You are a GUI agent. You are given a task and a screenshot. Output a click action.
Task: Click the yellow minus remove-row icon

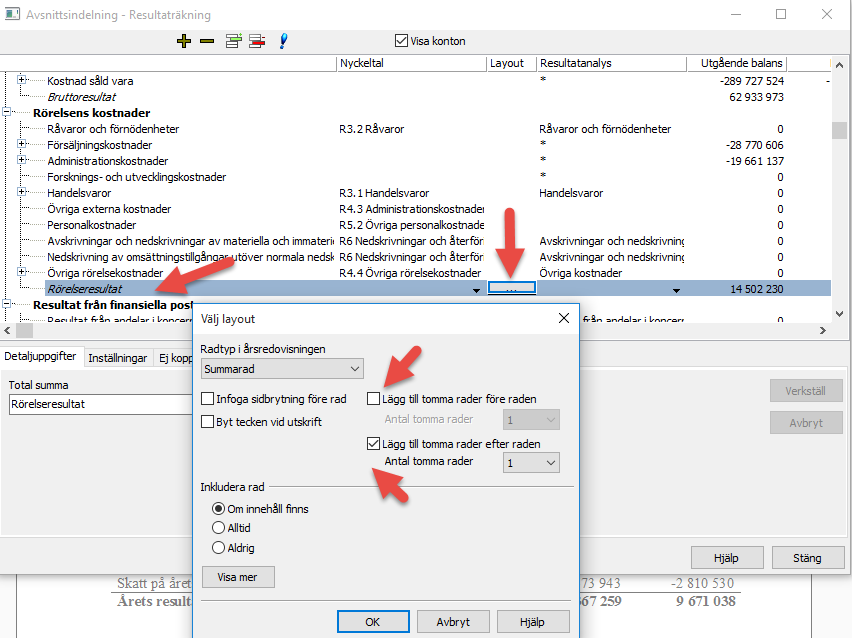tap(207, 41)
